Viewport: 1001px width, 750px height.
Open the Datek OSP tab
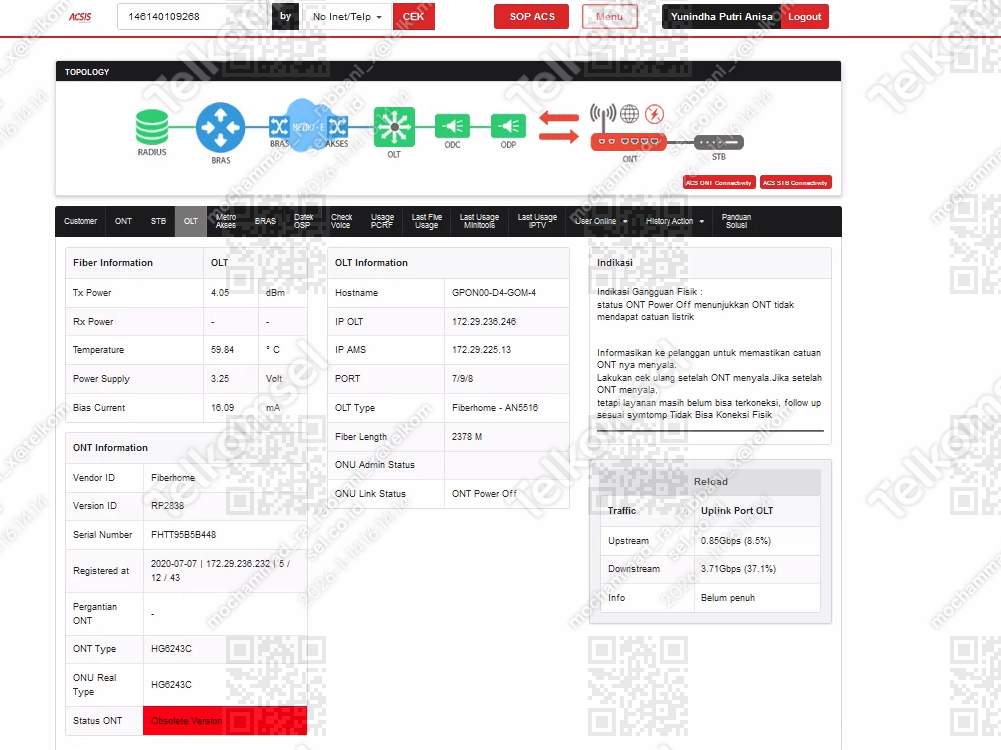coord(303,221)
